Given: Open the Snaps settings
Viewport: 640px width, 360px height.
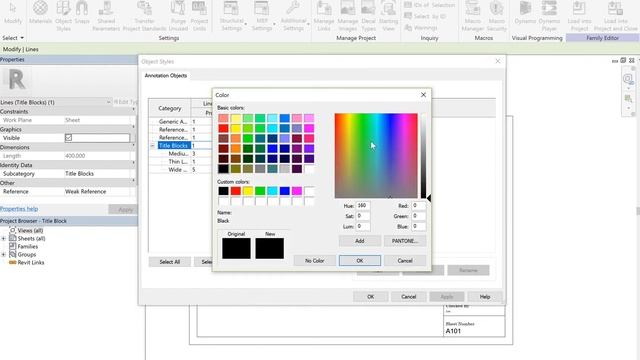Looking at the screenshot, I should tap(82, 13).
